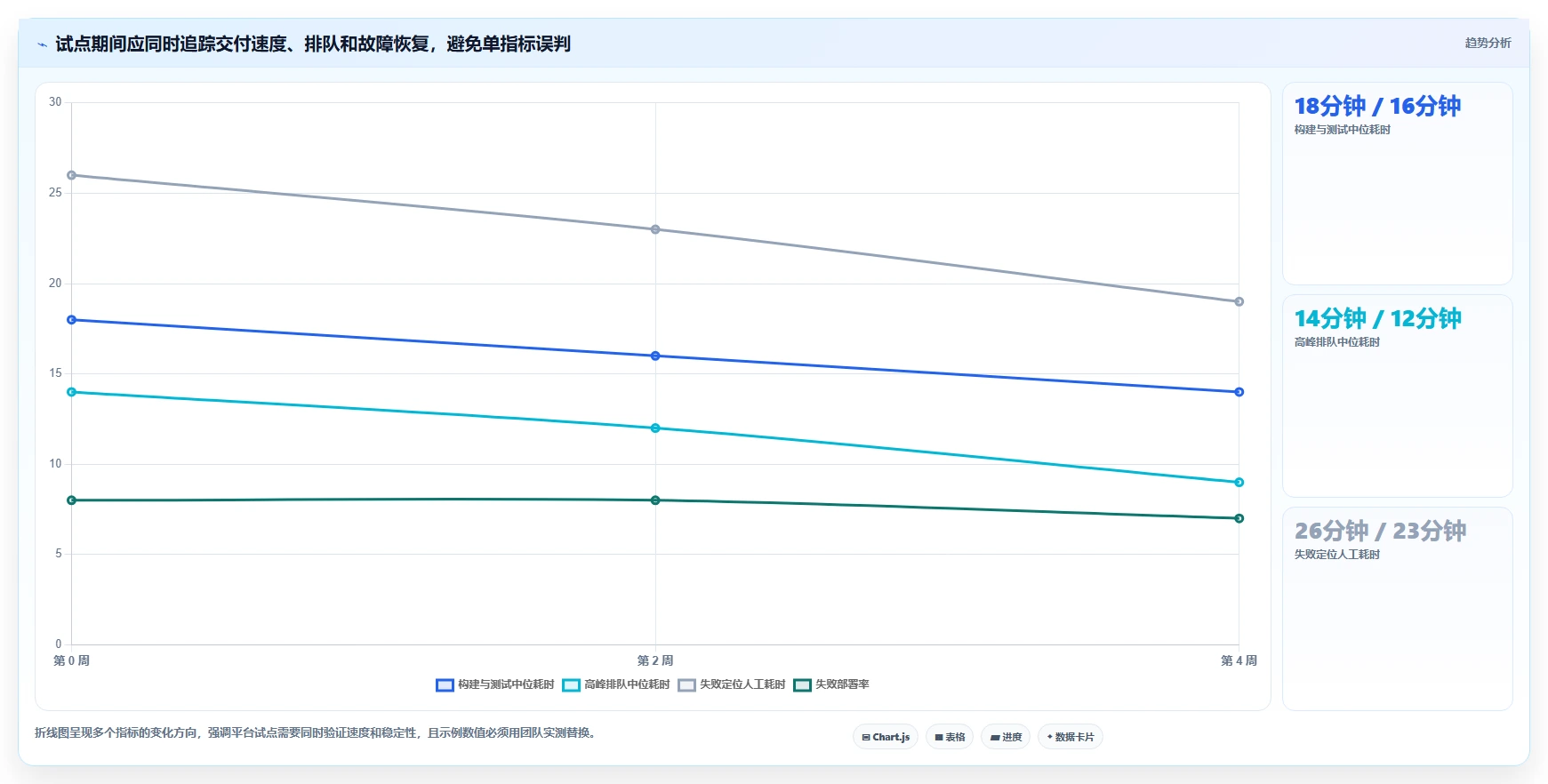Select the green line point at 第 4 周
The width and height of the screenshot is (1548, 784).
click(1239, 518)
